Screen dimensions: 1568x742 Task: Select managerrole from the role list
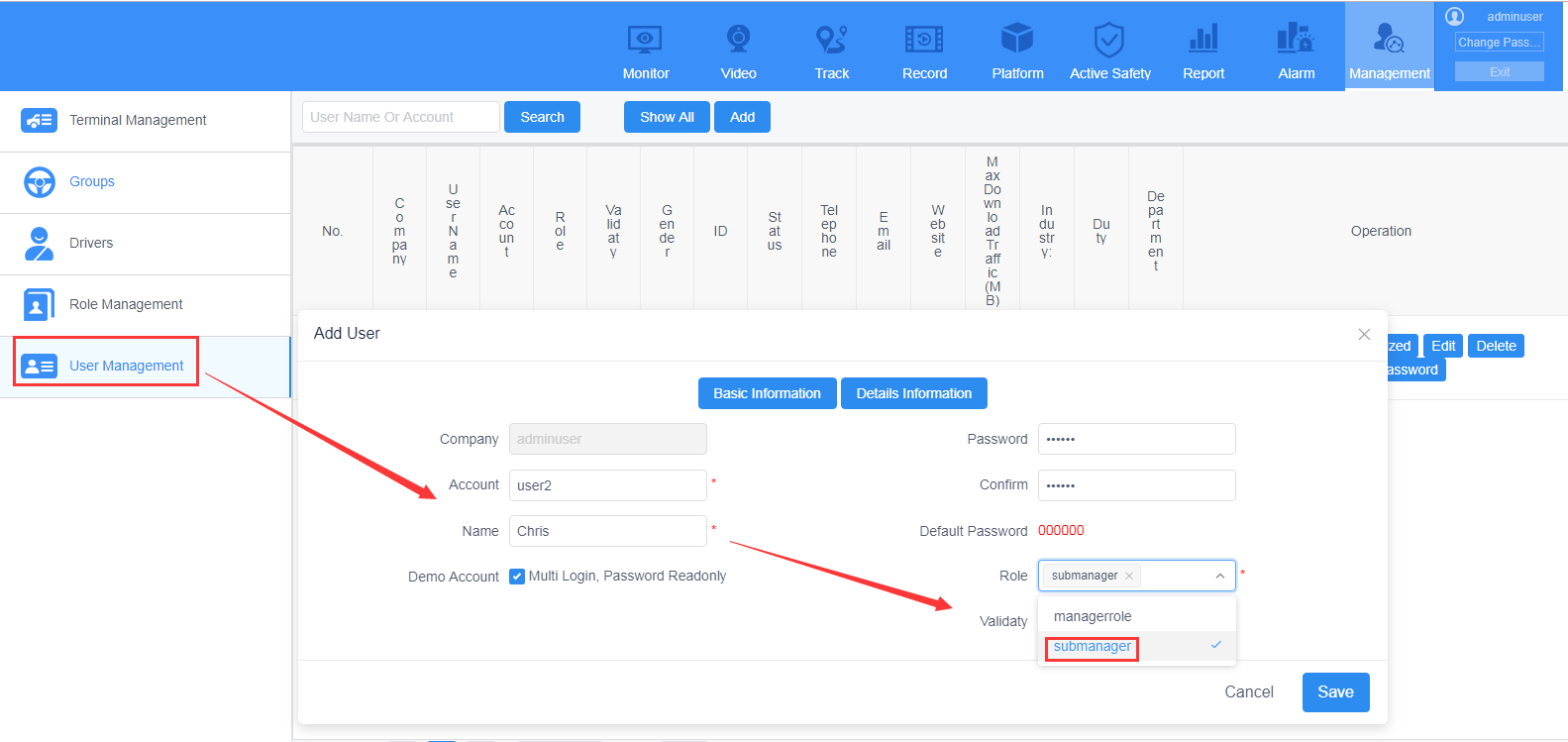coord(1137,616)
